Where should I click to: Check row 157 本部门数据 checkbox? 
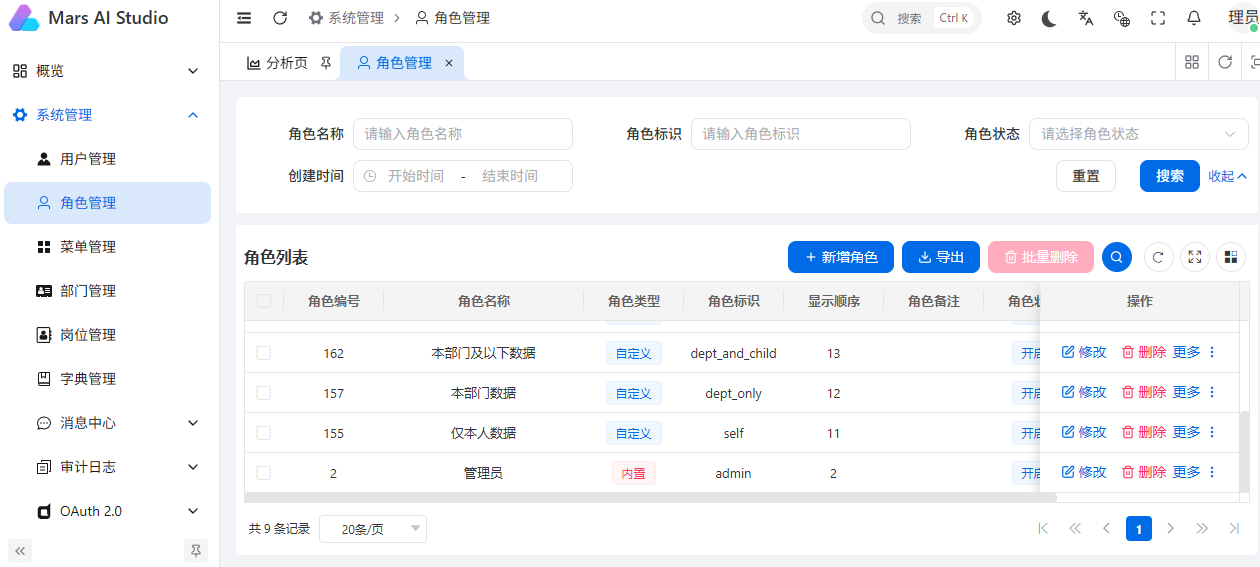click(264, 393)
